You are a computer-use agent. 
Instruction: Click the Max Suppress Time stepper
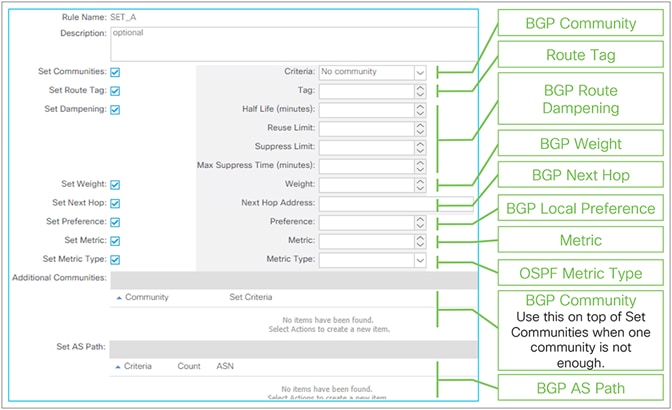tap(420, 166)
